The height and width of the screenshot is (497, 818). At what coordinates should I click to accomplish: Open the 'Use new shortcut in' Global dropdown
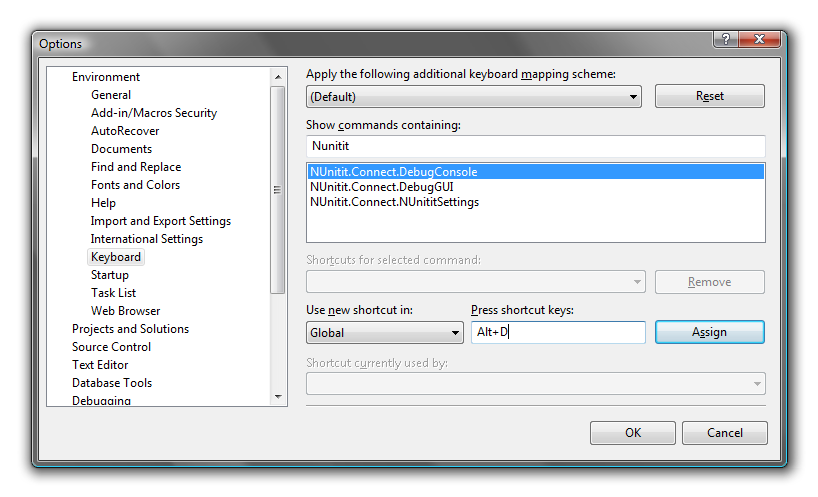(384, 333)
